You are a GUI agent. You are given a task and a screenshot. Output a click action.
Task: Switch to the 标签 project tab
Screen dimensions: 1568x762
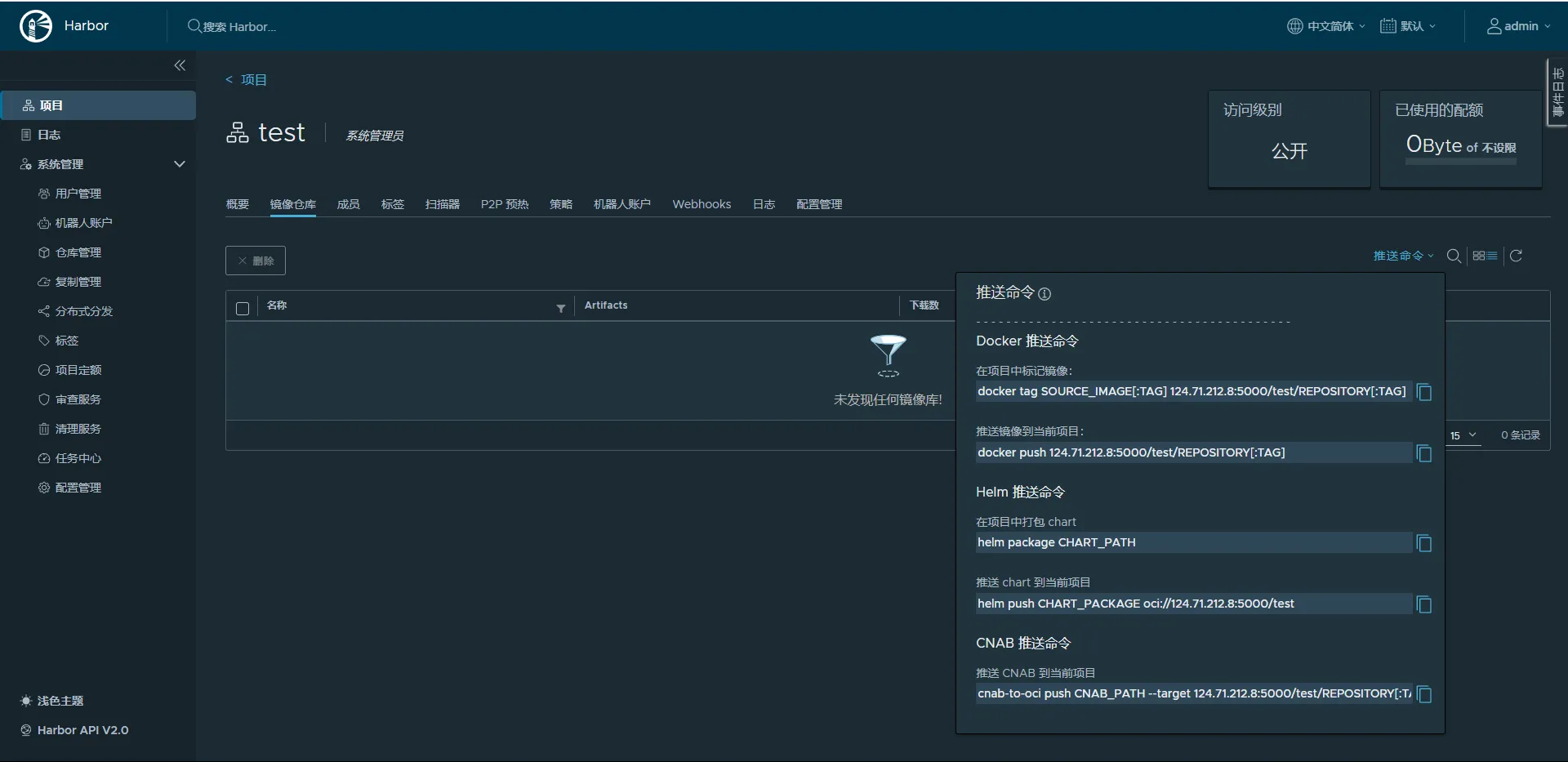pos(393,204)
